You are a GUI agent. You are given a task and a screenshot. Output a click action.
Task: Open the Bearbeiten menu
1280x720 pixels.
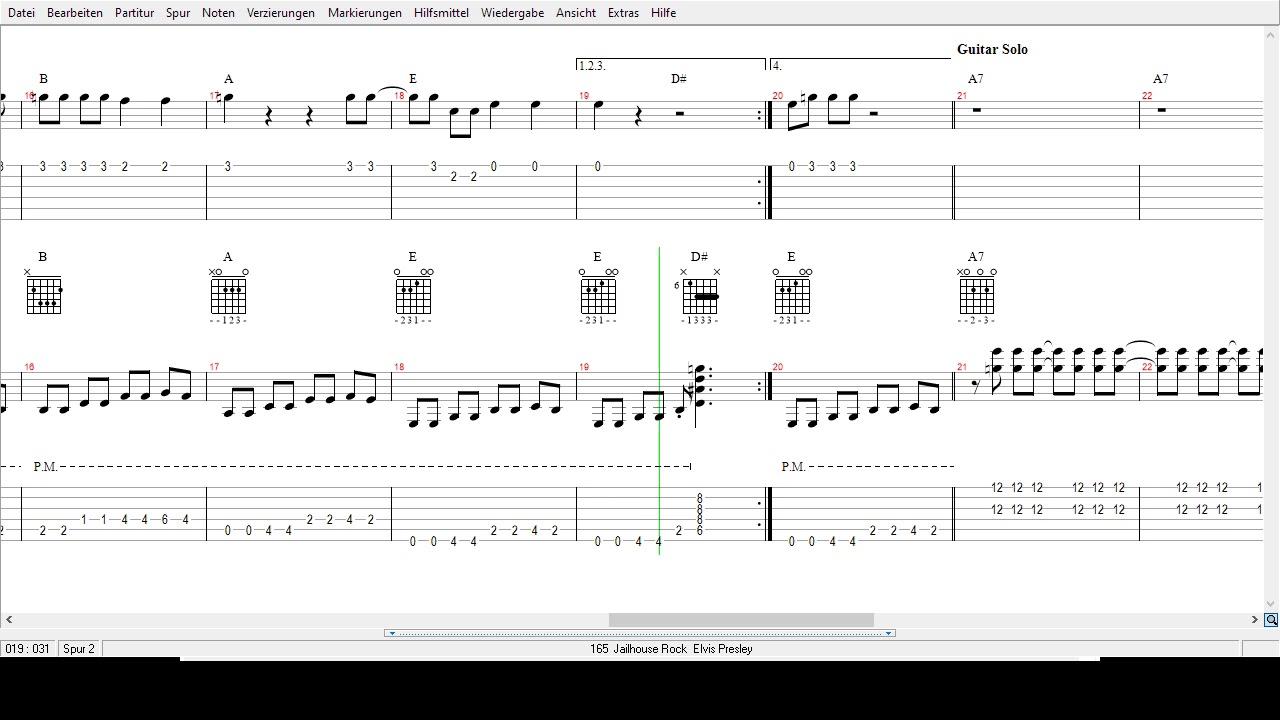pyautogui.click(x=75, y=13)
